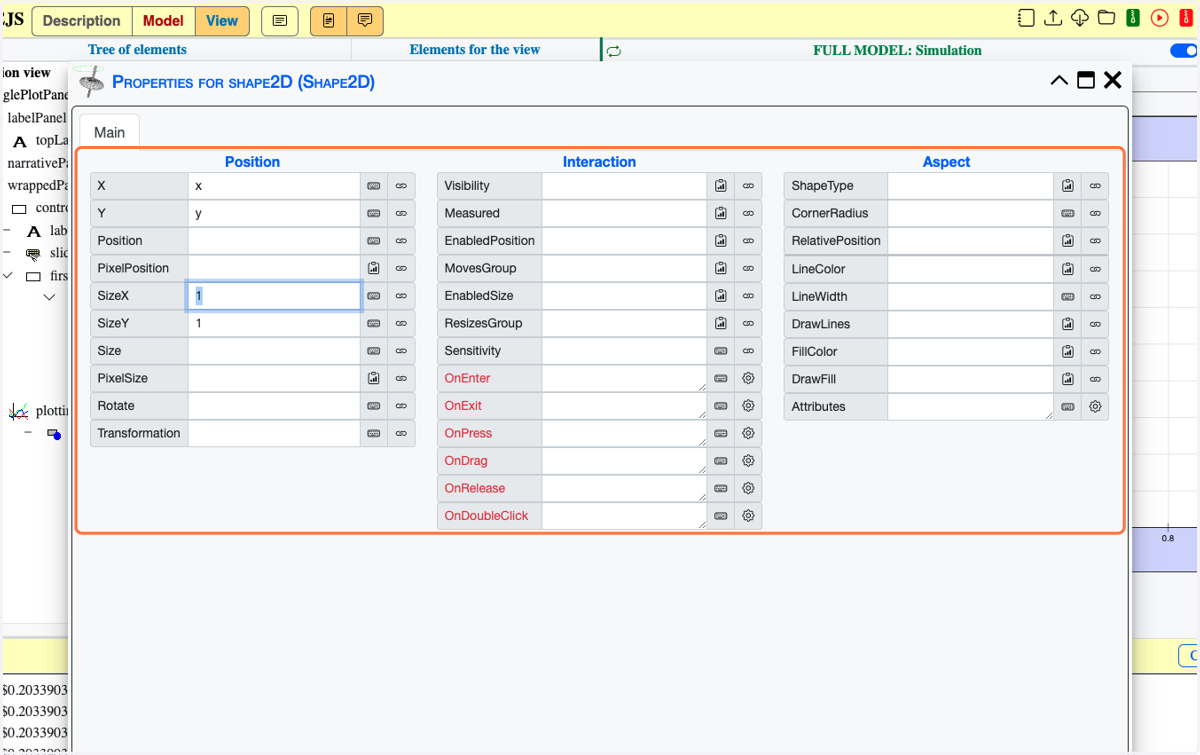The image size is (1200, 755).
Task: Click the SizeX property label button
Action: (139, 296)
